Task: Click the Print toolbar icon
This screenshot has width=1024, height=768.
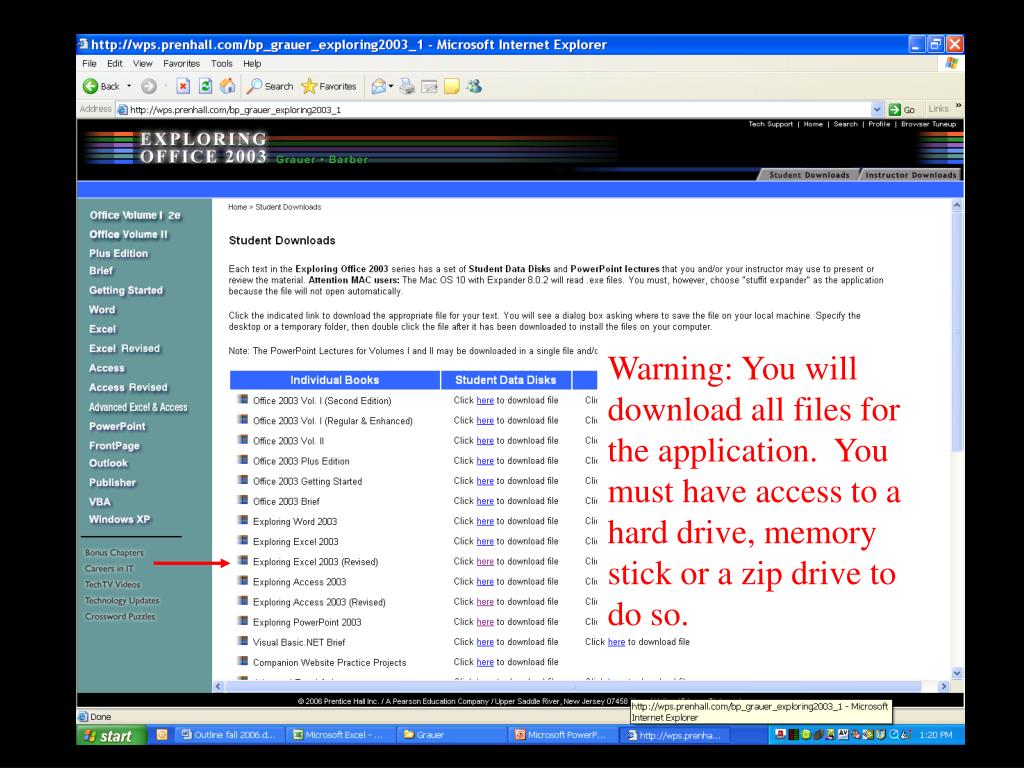Action: (408, 86)
